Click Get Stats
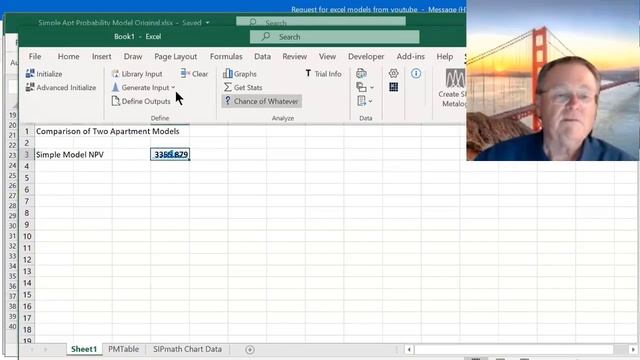640x360 pixels. [243, 87]
